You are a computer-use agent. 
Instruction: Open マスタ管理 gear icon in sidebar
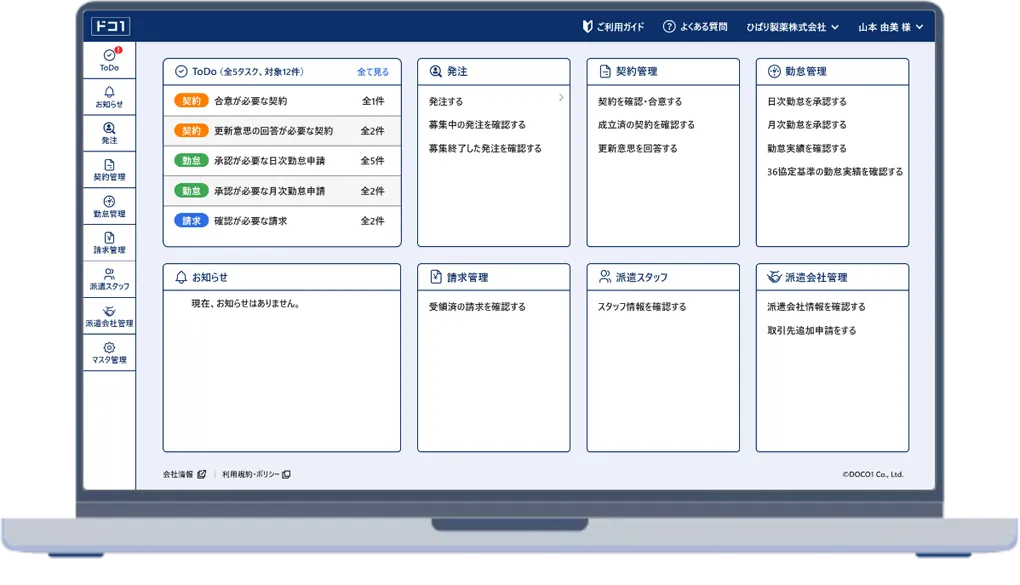109,352
